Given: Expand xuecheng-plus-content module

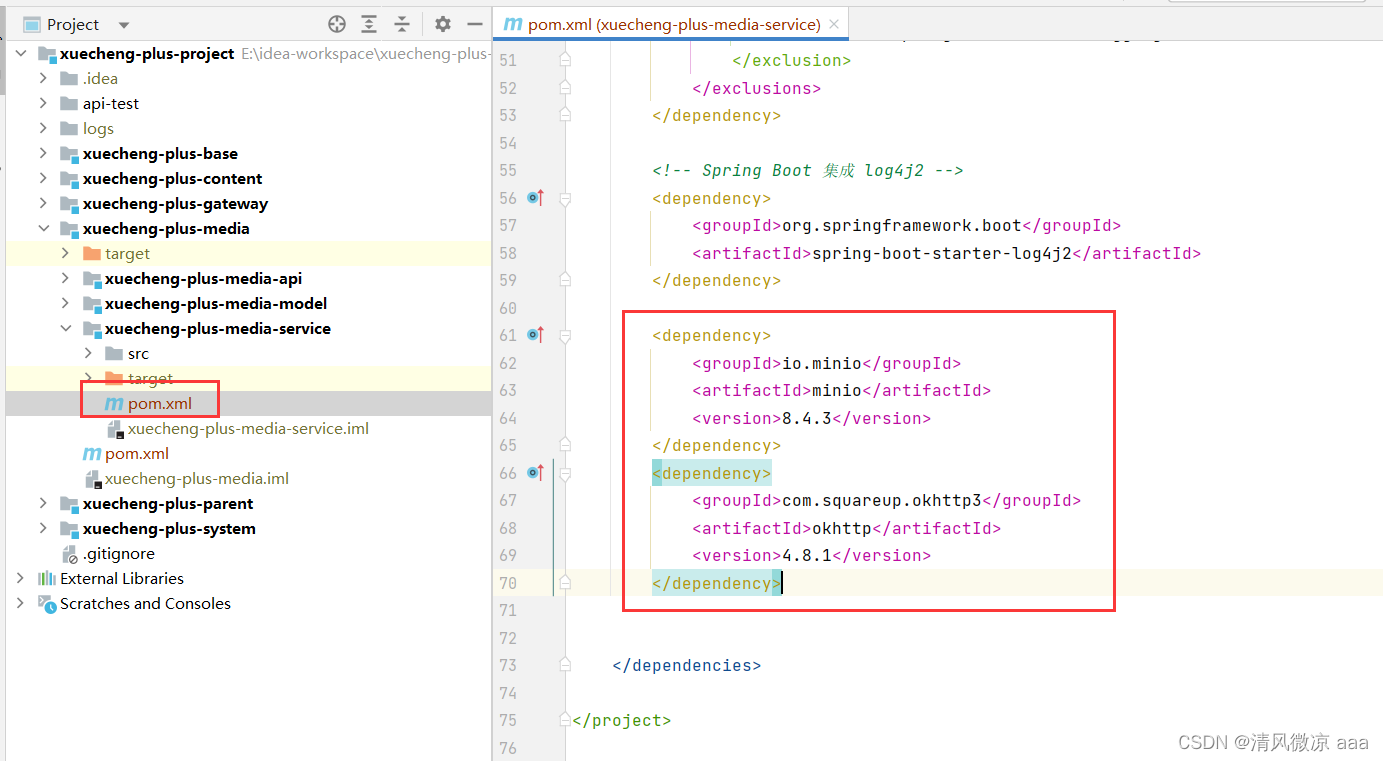Looking at the screenshot, I should [43, 178].
